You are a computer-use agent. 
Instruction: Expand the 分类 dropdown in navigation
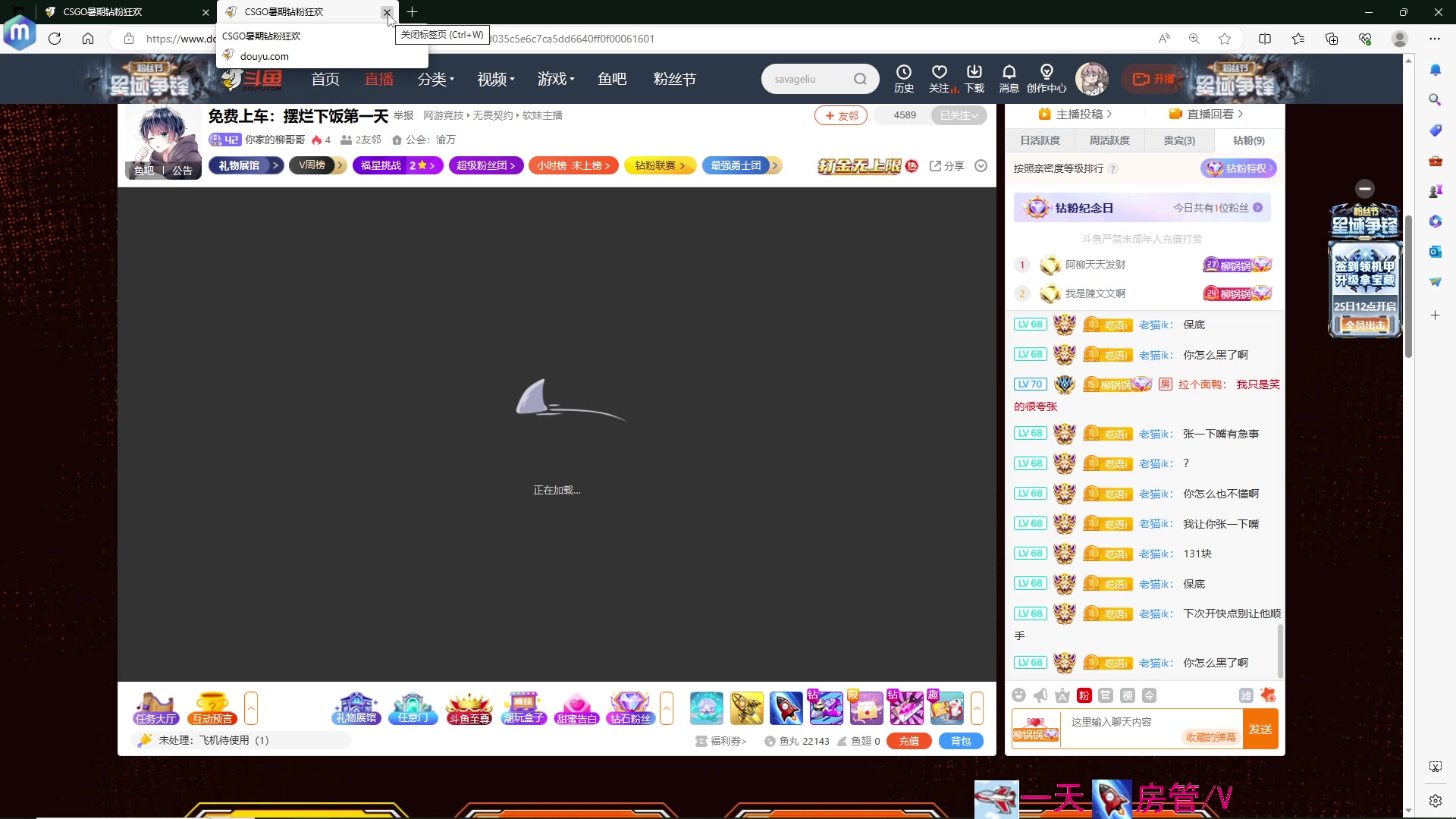tap(435, 79)
